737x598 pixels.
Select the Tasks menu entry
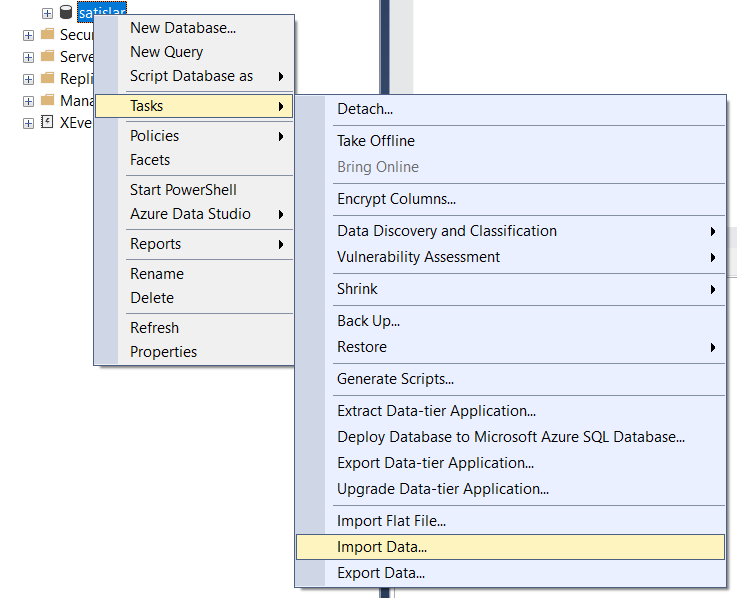pos(194,106)
